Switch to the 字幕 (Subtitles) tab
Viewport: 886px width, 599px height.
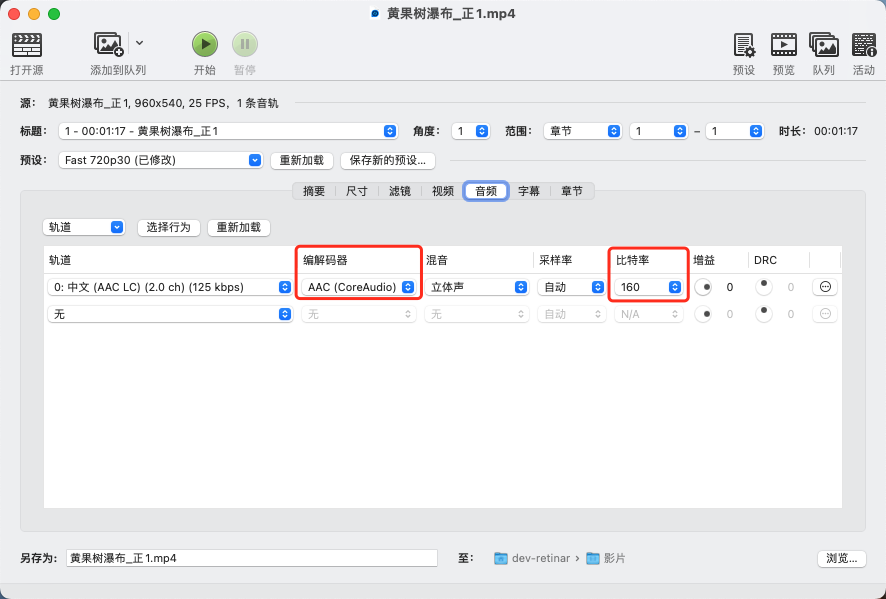(528, 191)
